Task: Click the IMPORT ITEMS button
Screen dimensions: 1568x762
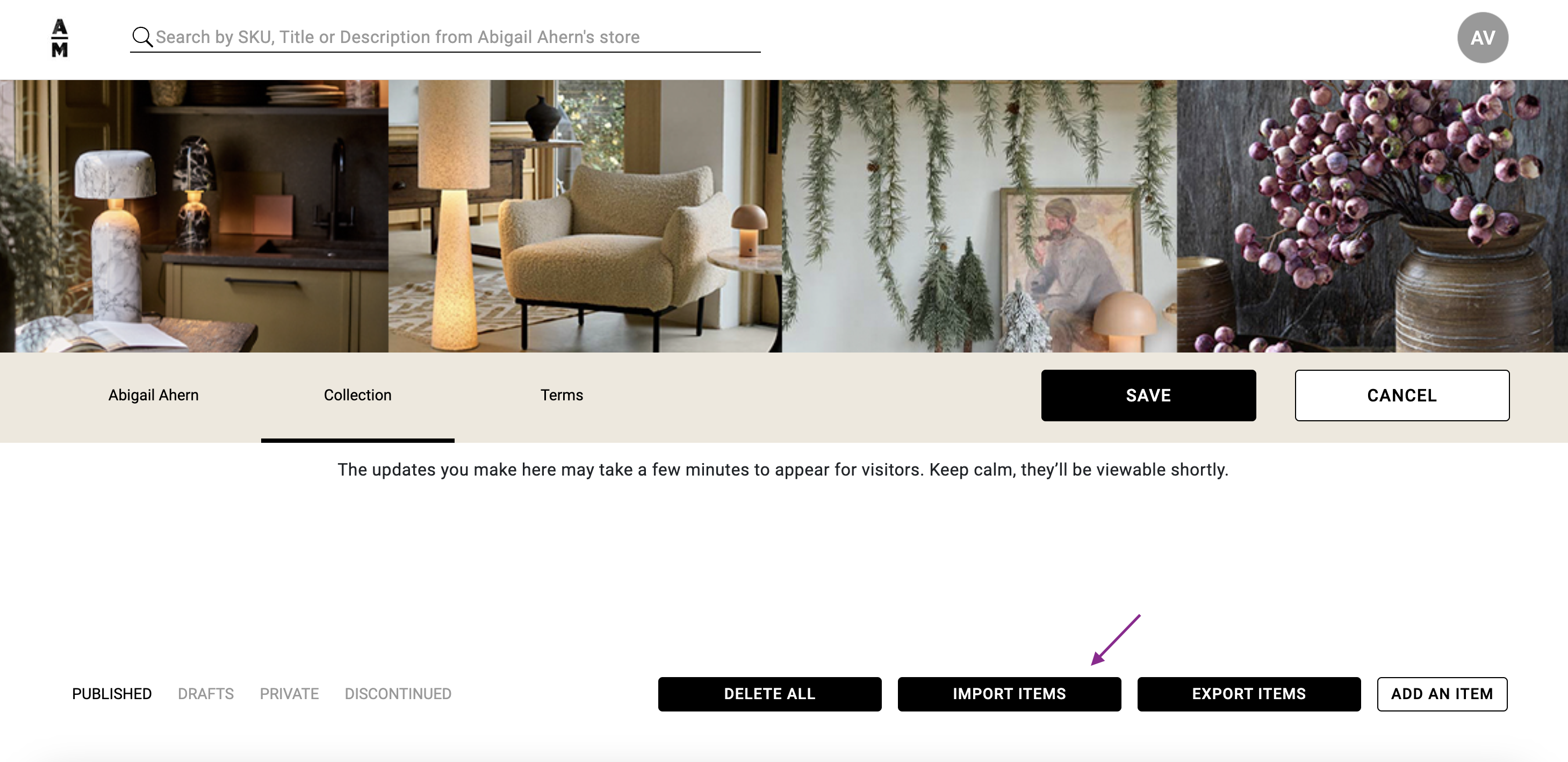Action: click(x=1009, y=694)
